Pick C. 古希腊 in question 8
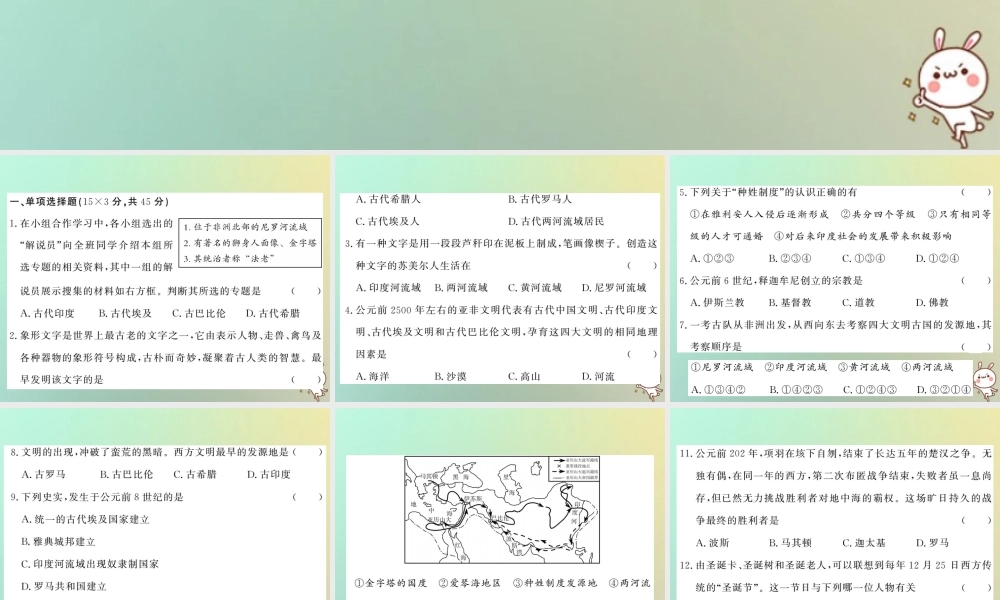The width and height of the screenshot is (1000, 600). point(195,474)
